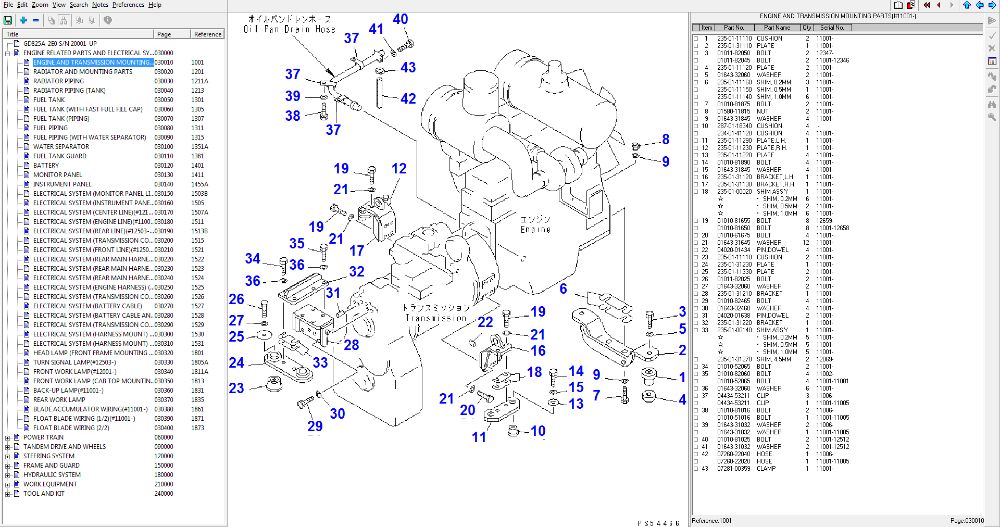Open the Notes menu

(100, 4)
